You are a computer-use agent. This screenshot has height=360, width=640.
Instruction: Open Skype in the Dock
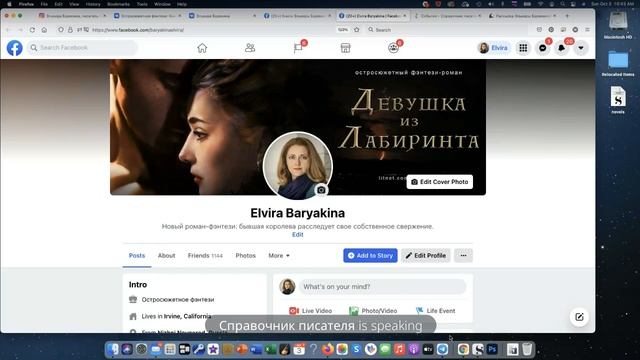[x=356, y=349]
